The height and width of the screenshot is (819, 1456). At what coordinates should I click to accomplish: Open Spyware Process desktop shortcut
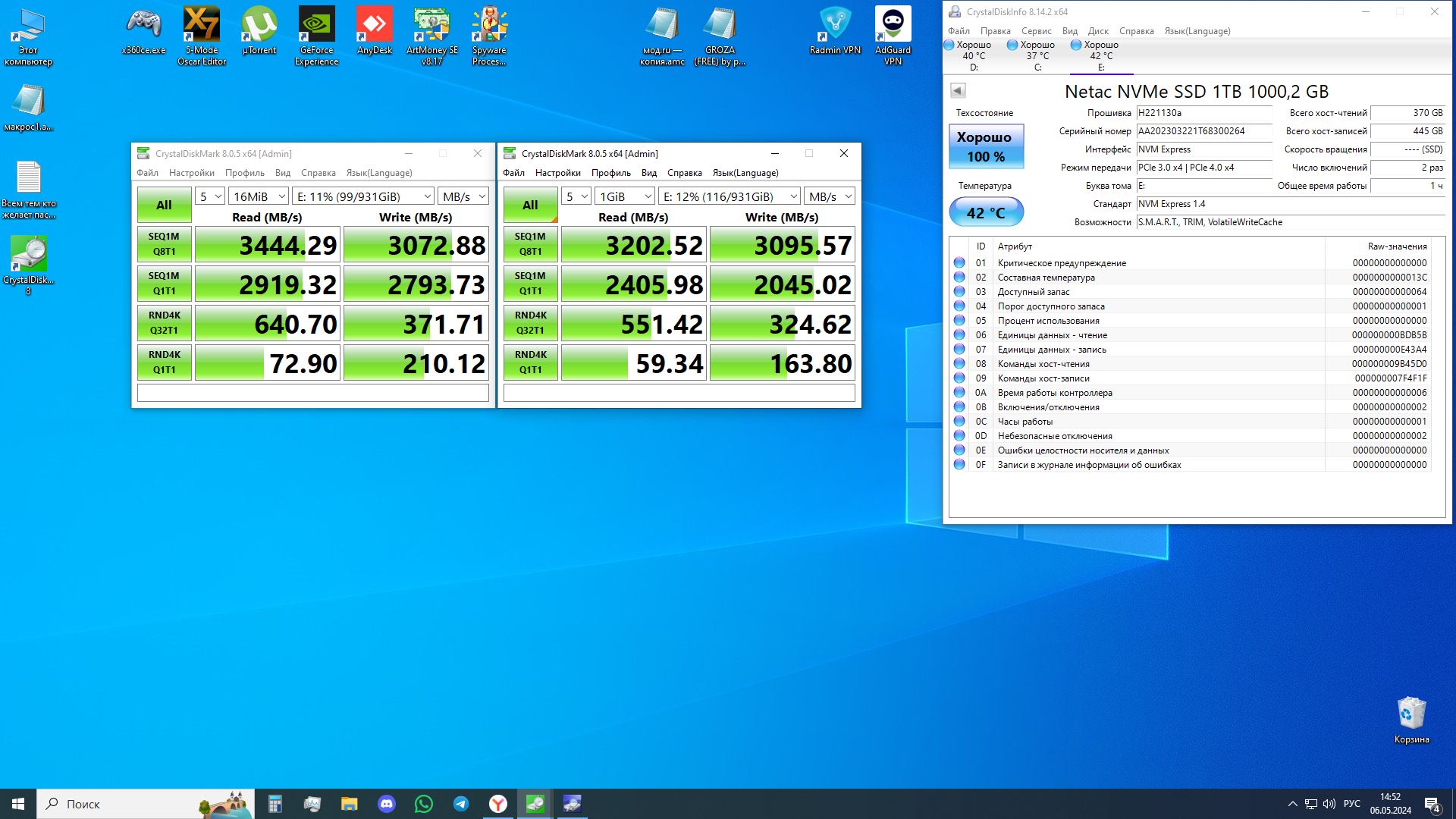pyautogui.click(x=490, y=36)
